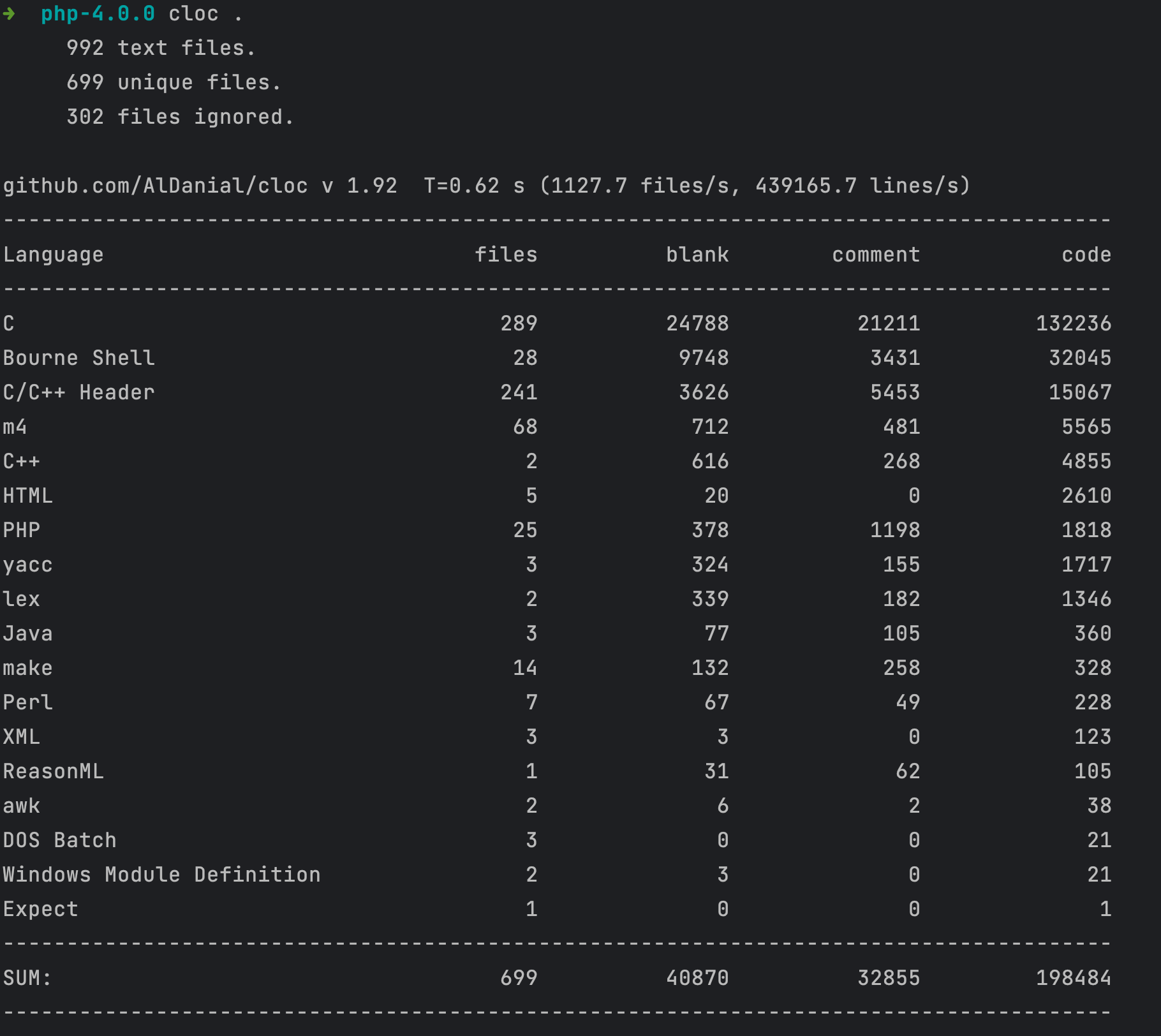Click Bourne Shell blank count 9748
Image resolution: width=1161 pixels, height=1036 pixels.
click(x=704, y=358)
